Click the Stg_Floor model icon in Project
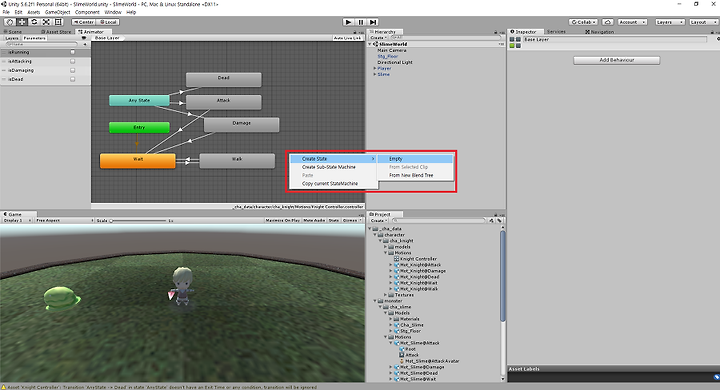The height and width of the screenshot is (390, 720). point(396,331)
